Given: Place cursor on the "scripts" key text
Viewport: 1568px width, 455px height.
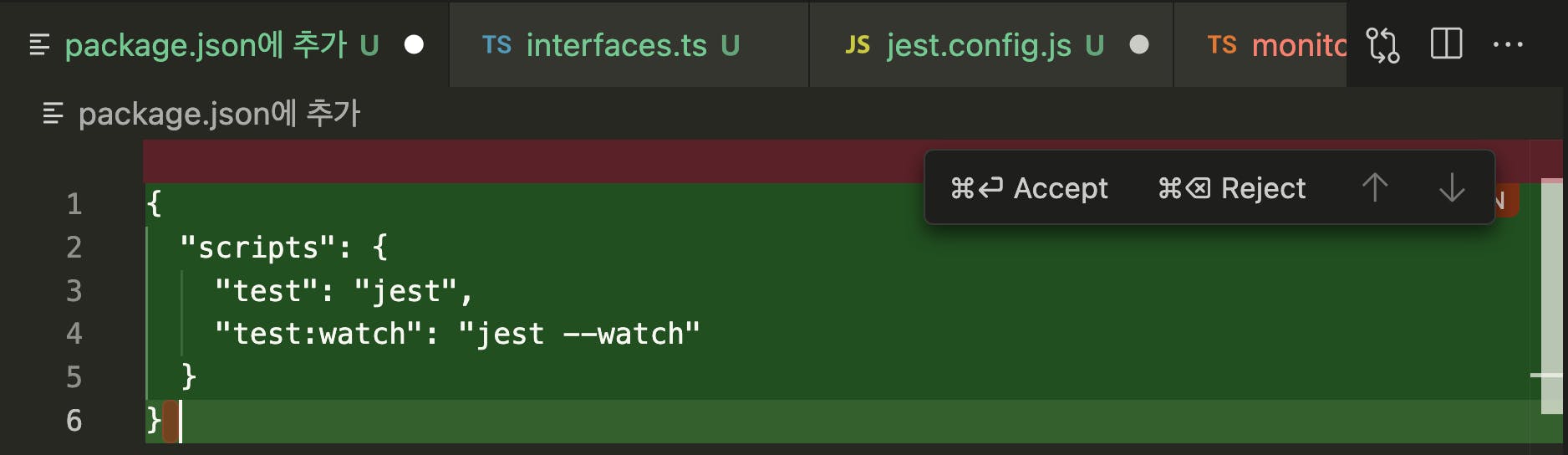Looking at the screenshot, I should click(x=259, y=248).
